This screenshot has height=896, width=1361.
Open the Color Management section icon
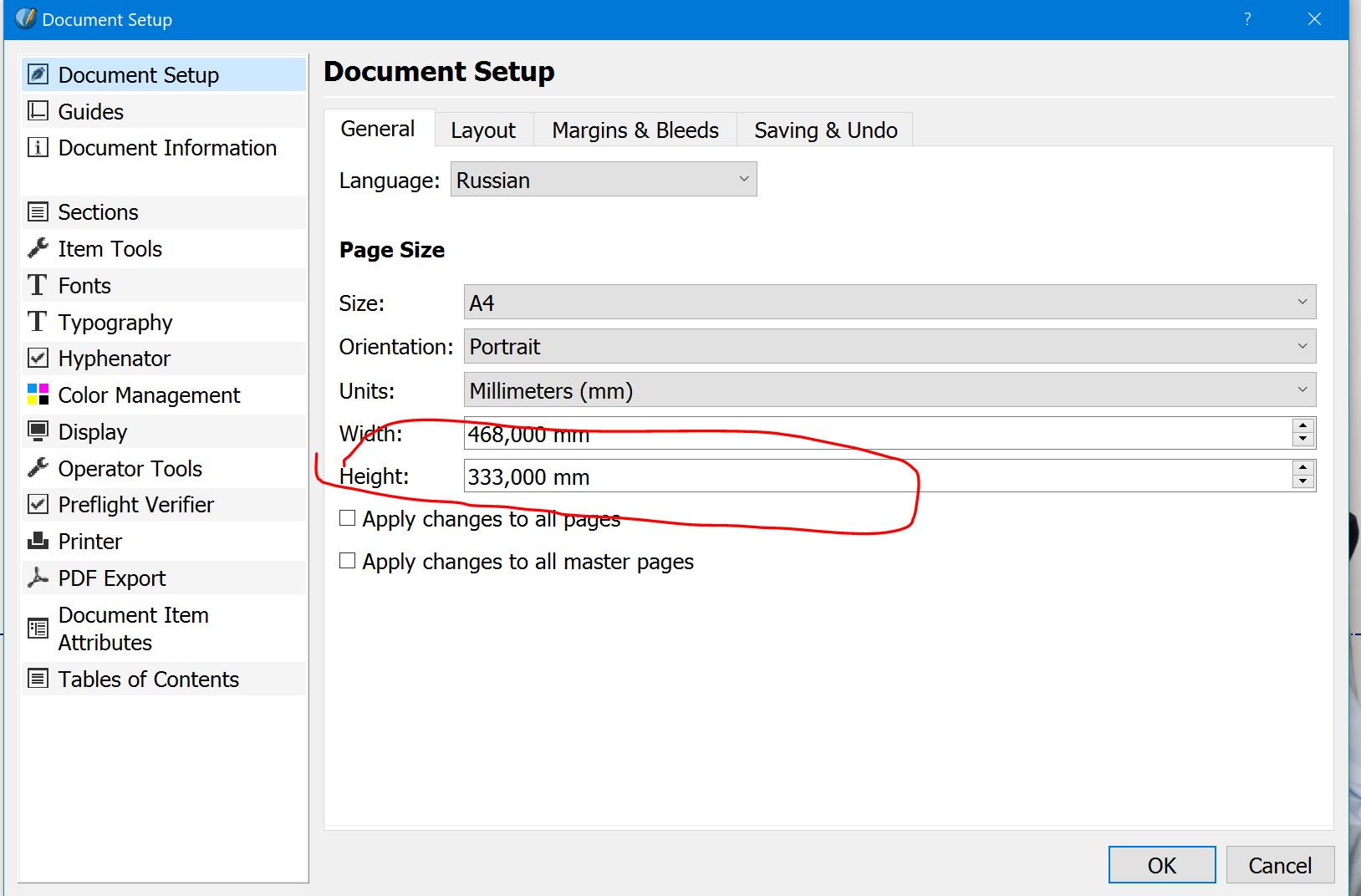click(38, 395)
